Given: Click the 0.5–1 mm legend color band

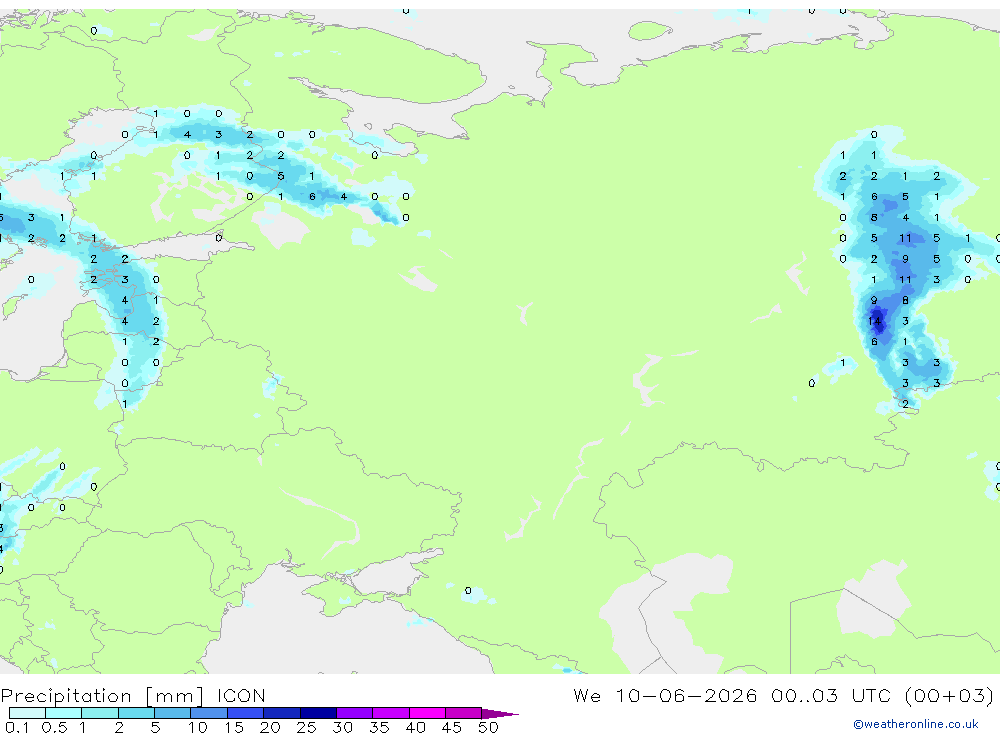Looking at the screenshot, I should (64, 713).
